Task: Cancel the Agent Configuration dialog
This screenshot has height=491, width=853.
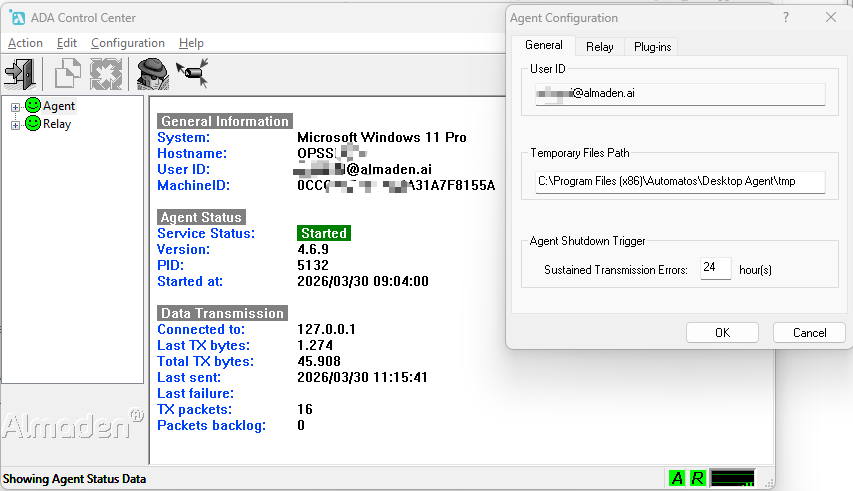Action: pyautogui.click(x=809, y=333)
